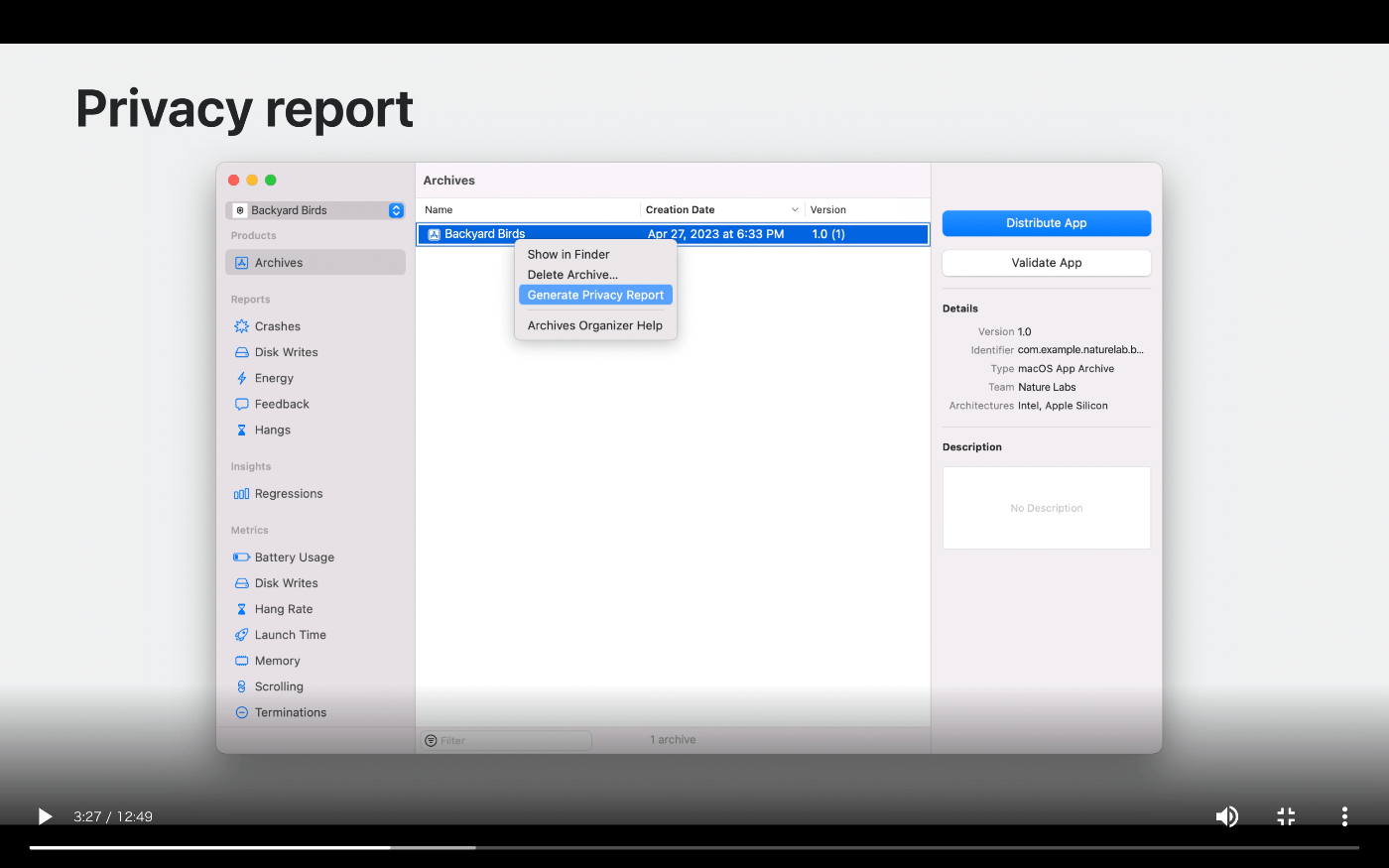Open the Crashes report
The height and width of the screenshot is (868, 1389).
tap(316, 326)
